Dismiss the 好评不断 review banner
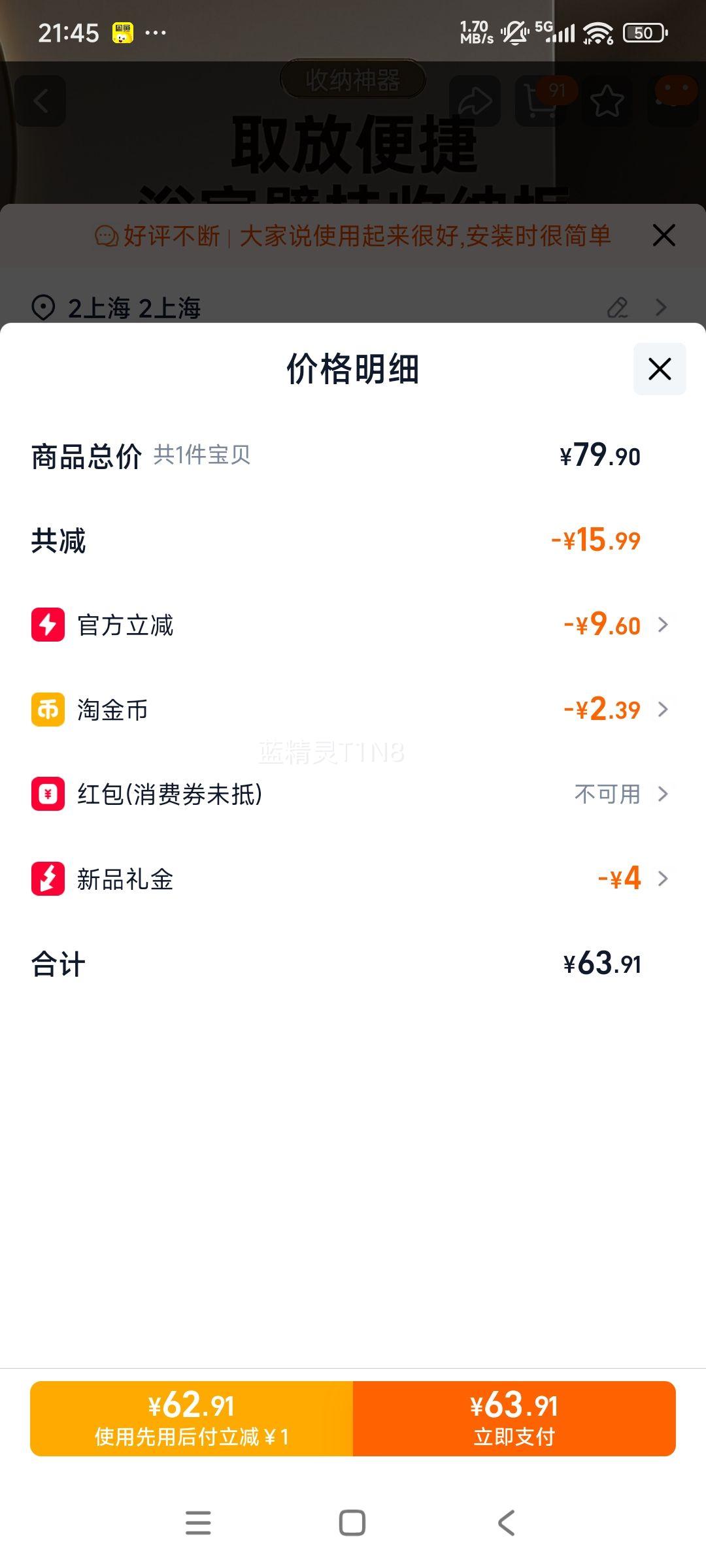This screenshot has width=706, height=1568. [x=664, y=235]
